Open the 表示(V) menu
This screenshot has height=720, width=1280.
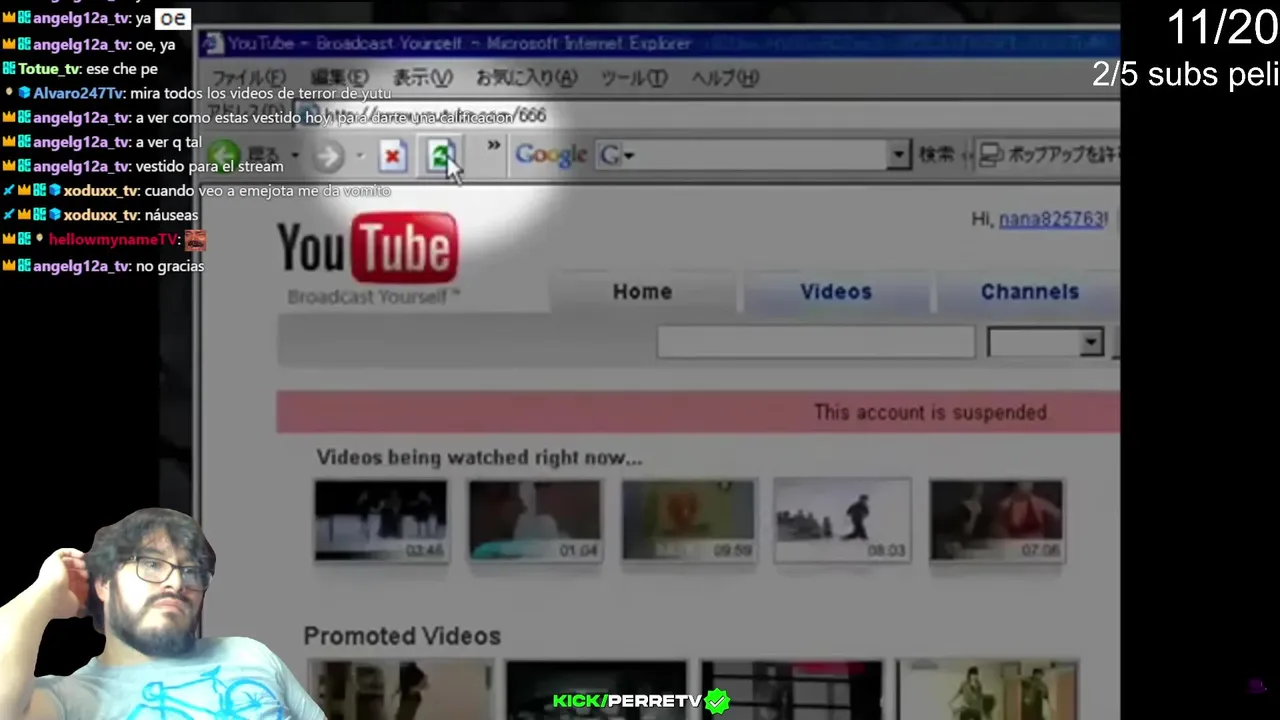pos(422,78)
